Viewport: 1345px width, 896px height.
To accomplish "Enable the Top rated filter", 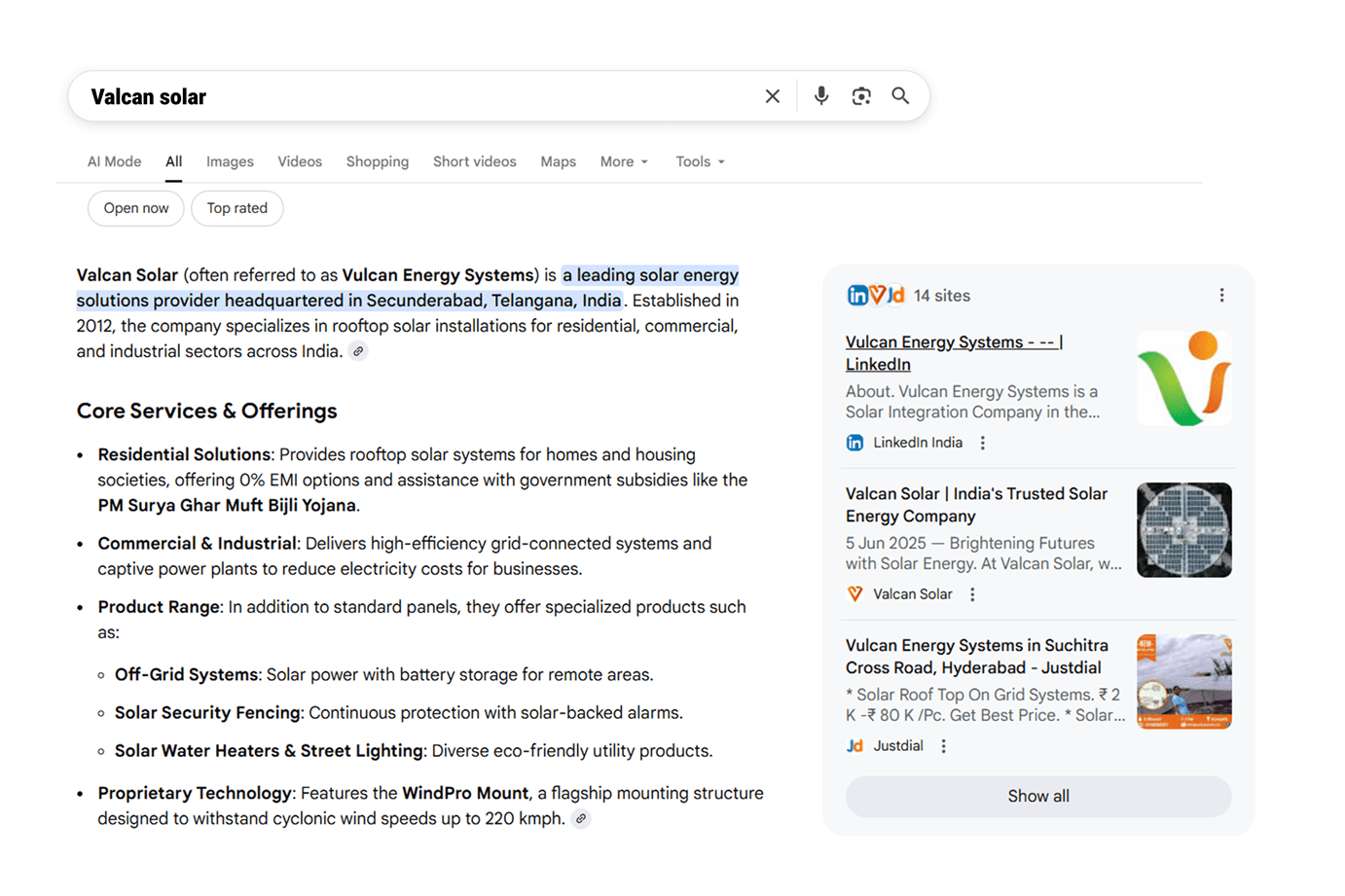I will [236, 207].
